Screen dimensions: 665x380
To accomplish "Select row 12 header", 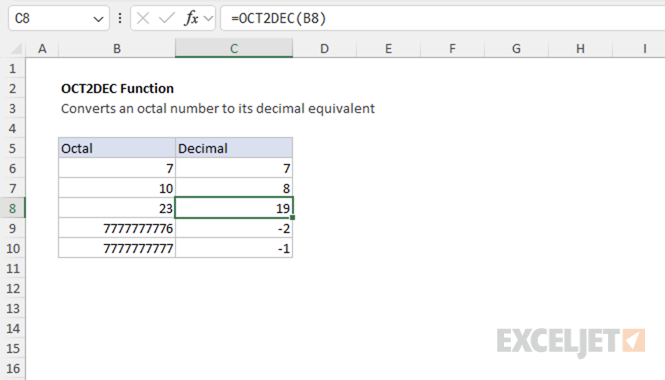I will pyautogui.click(x=13, y=288).
